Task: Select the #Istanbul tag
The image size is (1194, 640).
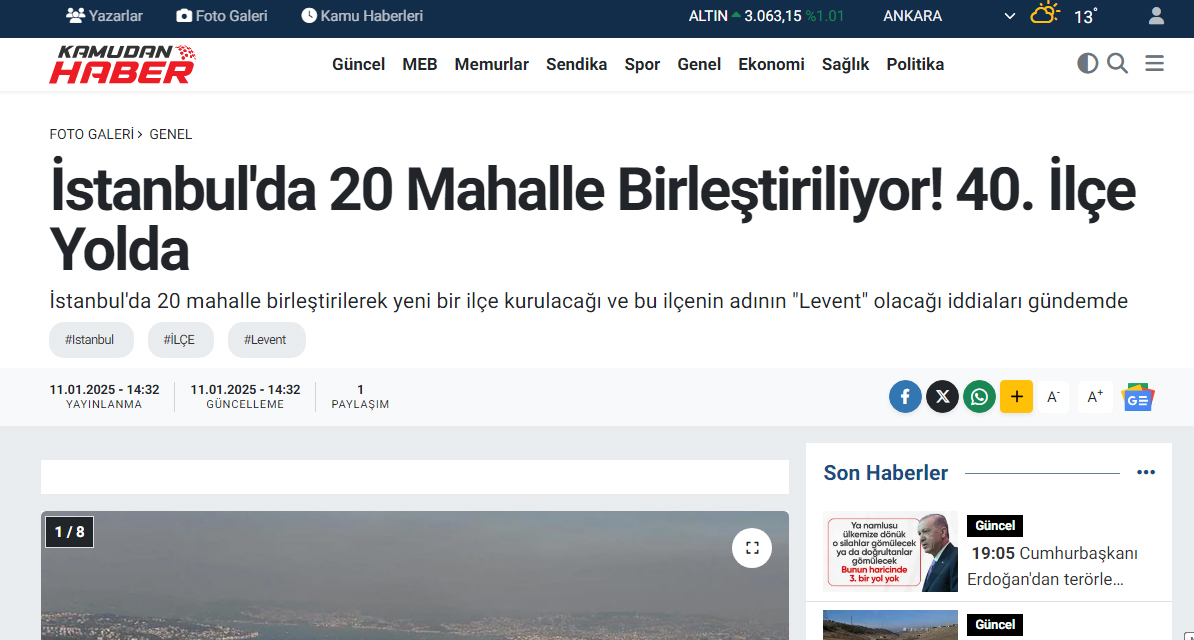Action: click(91, 340)
